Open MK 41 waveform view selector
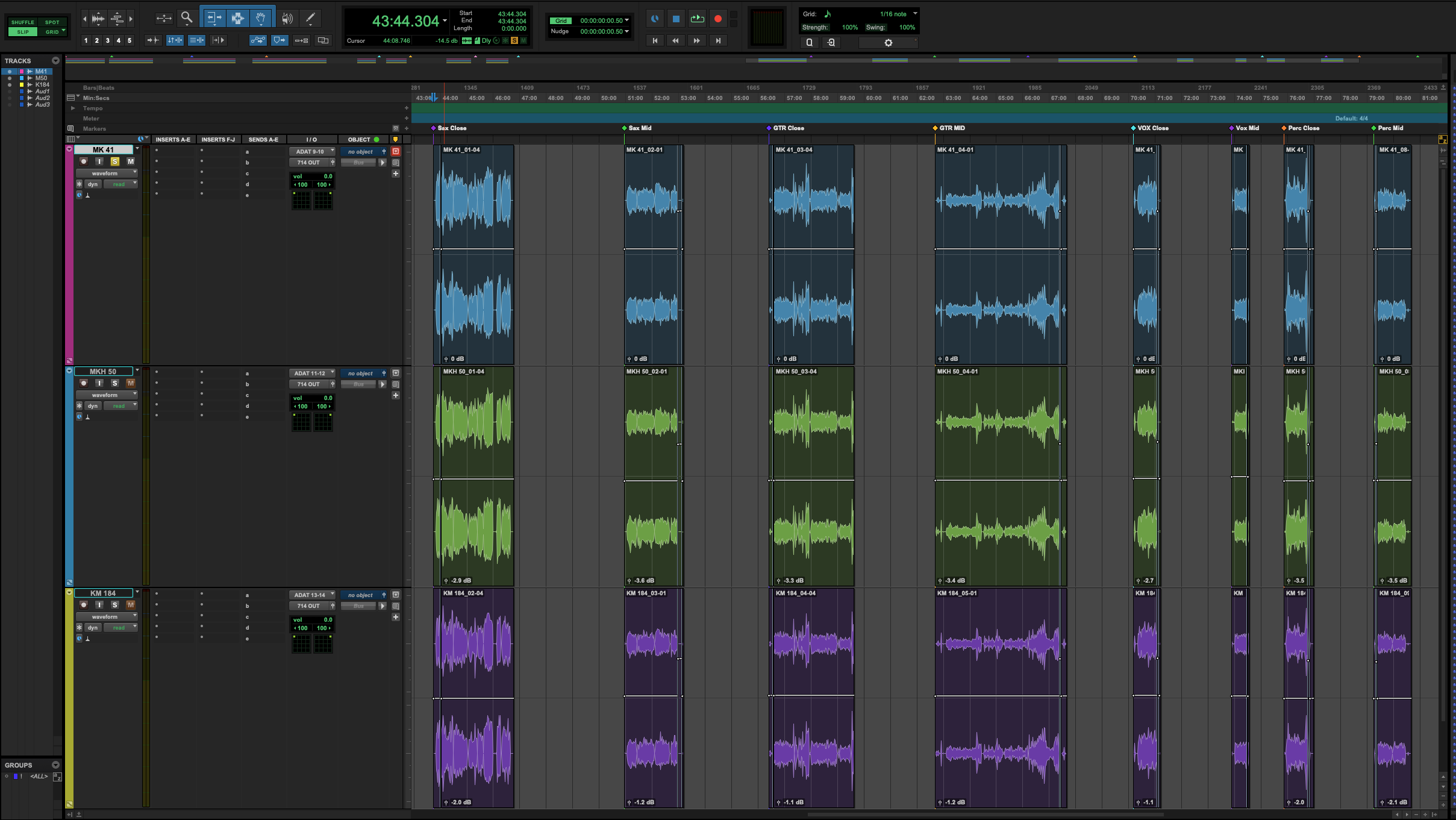 [107, 174]
